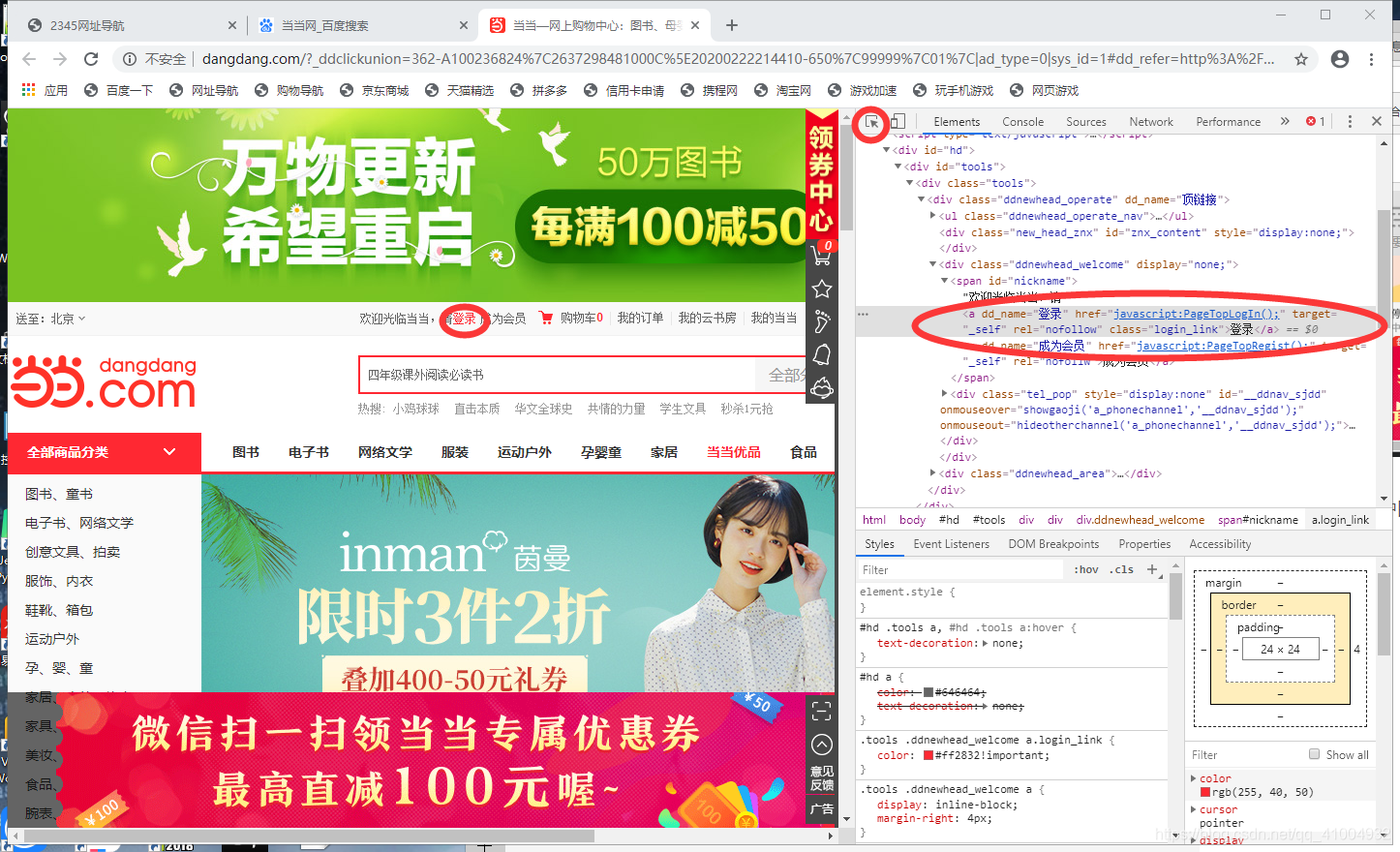Open the Properties pane tab
The width and height of the screenshot is (1400, 852).
pyautogui.click(x=1144, y=544)
